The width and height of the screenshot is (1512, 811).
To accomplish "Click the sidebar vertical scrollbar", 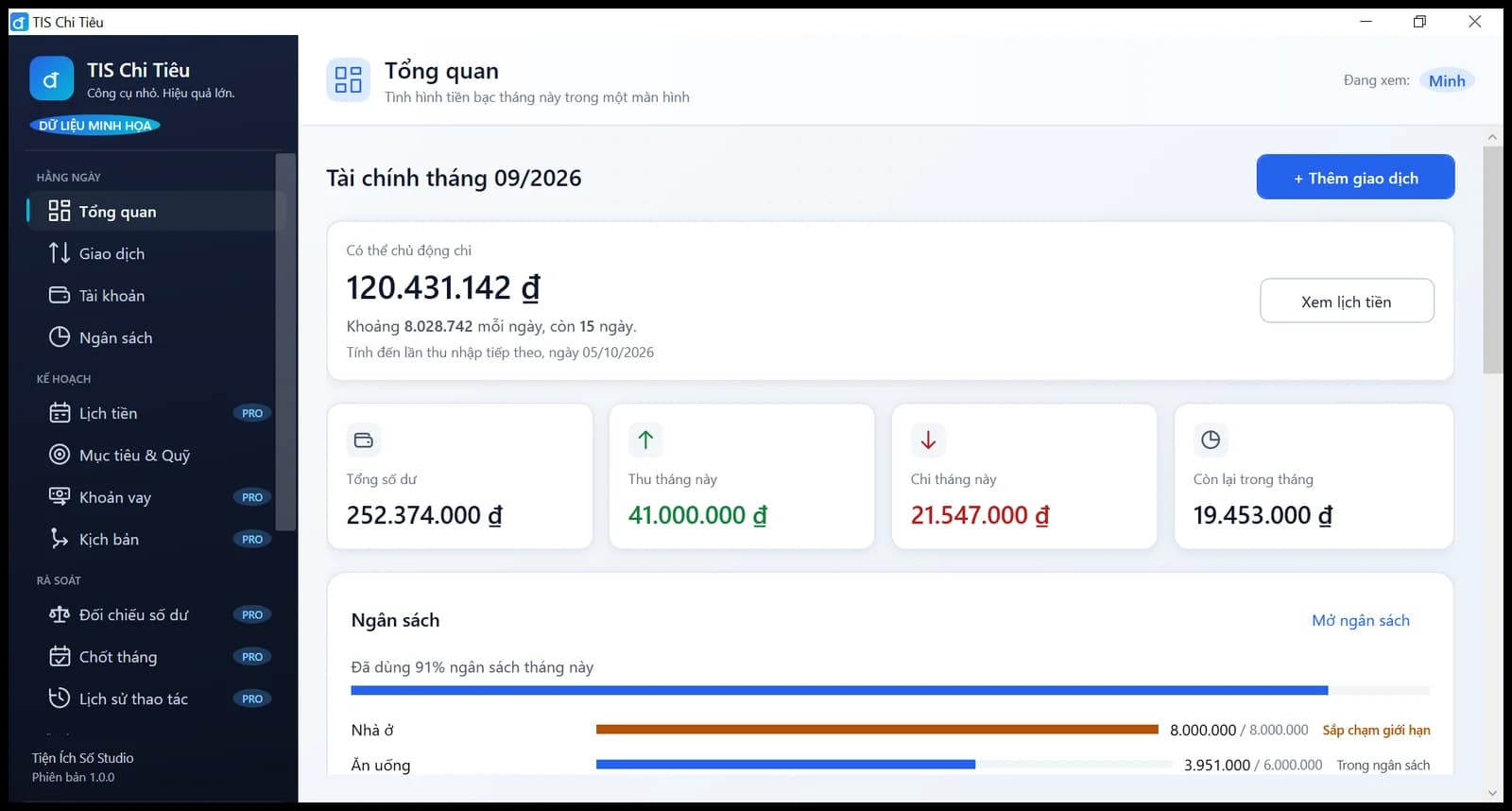I will tap(285, 341).
